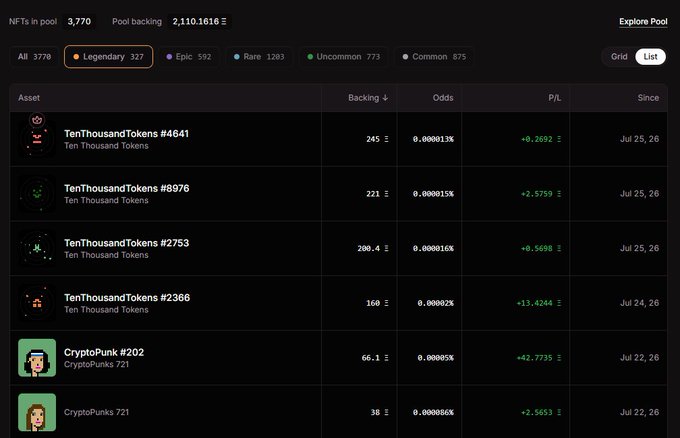Select the 245 backing value

(x=377, y=139)
